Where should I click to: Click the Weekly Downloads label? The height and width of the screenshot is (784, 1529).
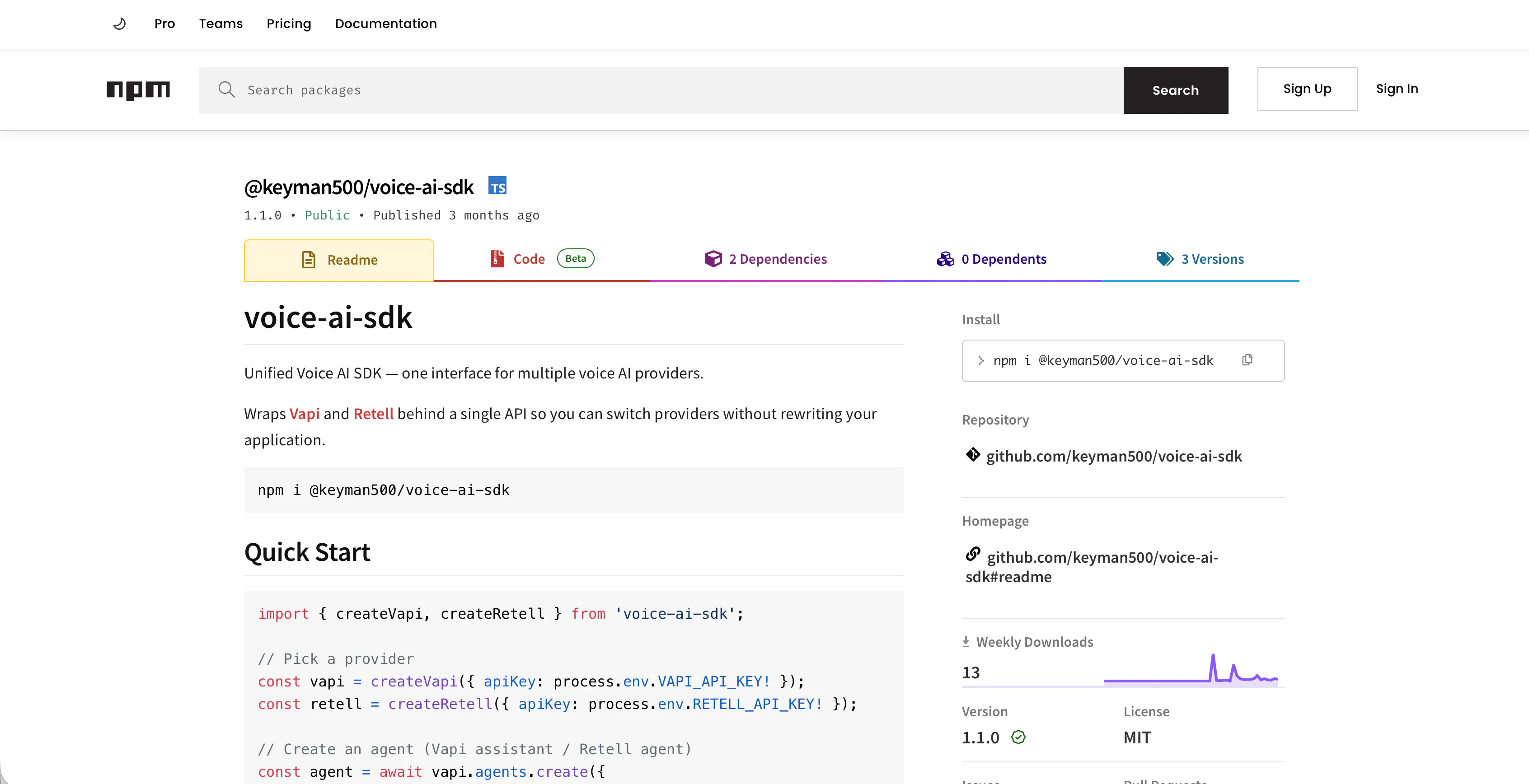(x=1035, y=642)
